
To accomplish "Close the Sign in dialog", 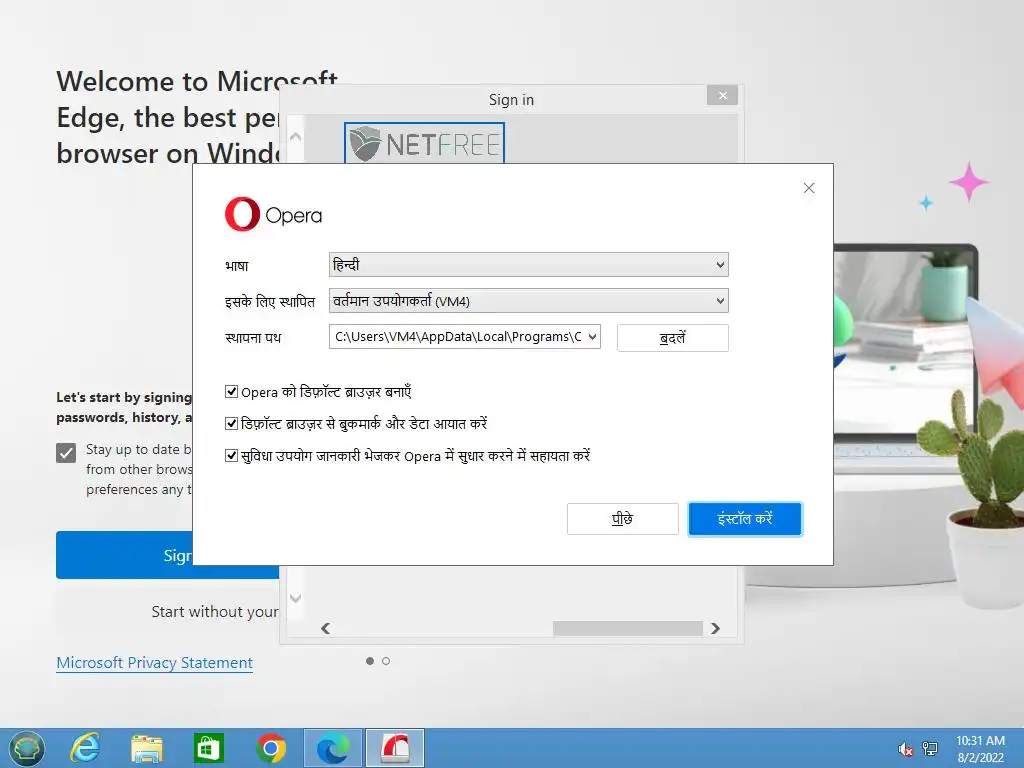I will pos(722,95).
